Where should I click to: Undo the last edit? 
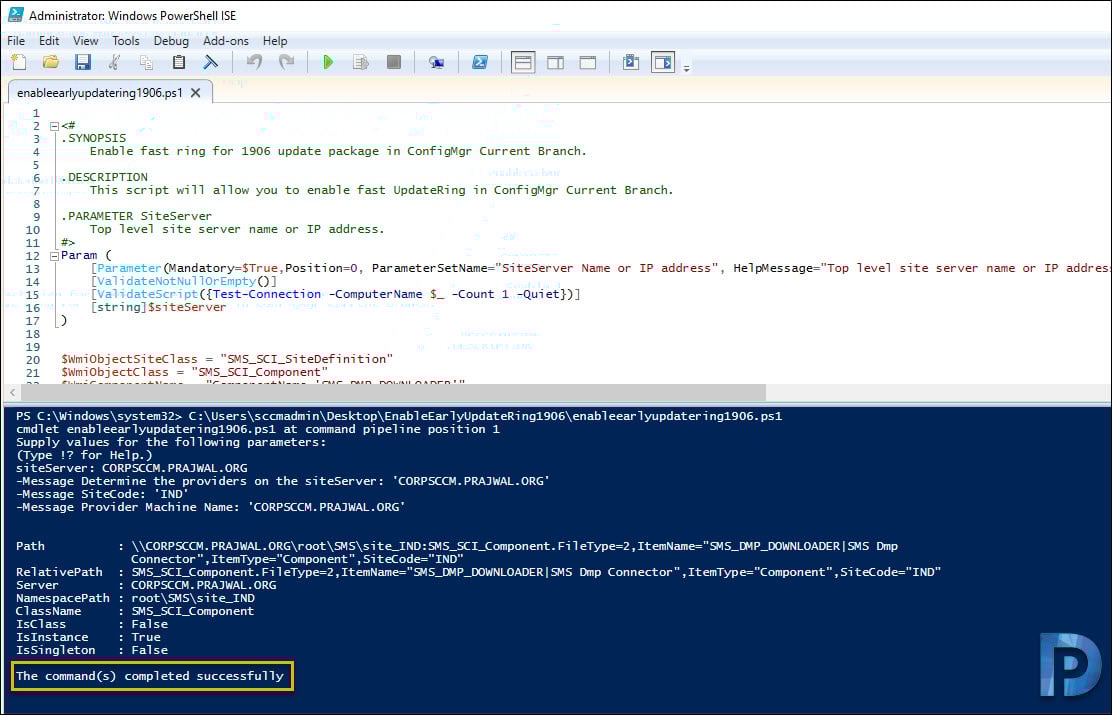[254, 62]
